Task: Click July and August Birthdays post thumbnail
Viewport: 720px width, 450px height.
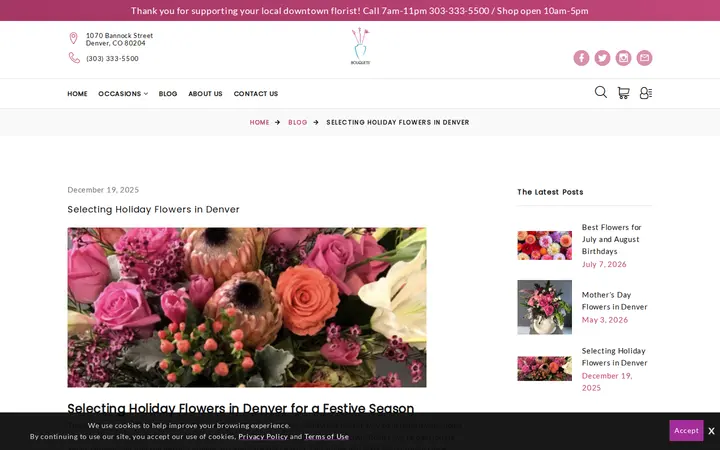Action: pos(545,245)
